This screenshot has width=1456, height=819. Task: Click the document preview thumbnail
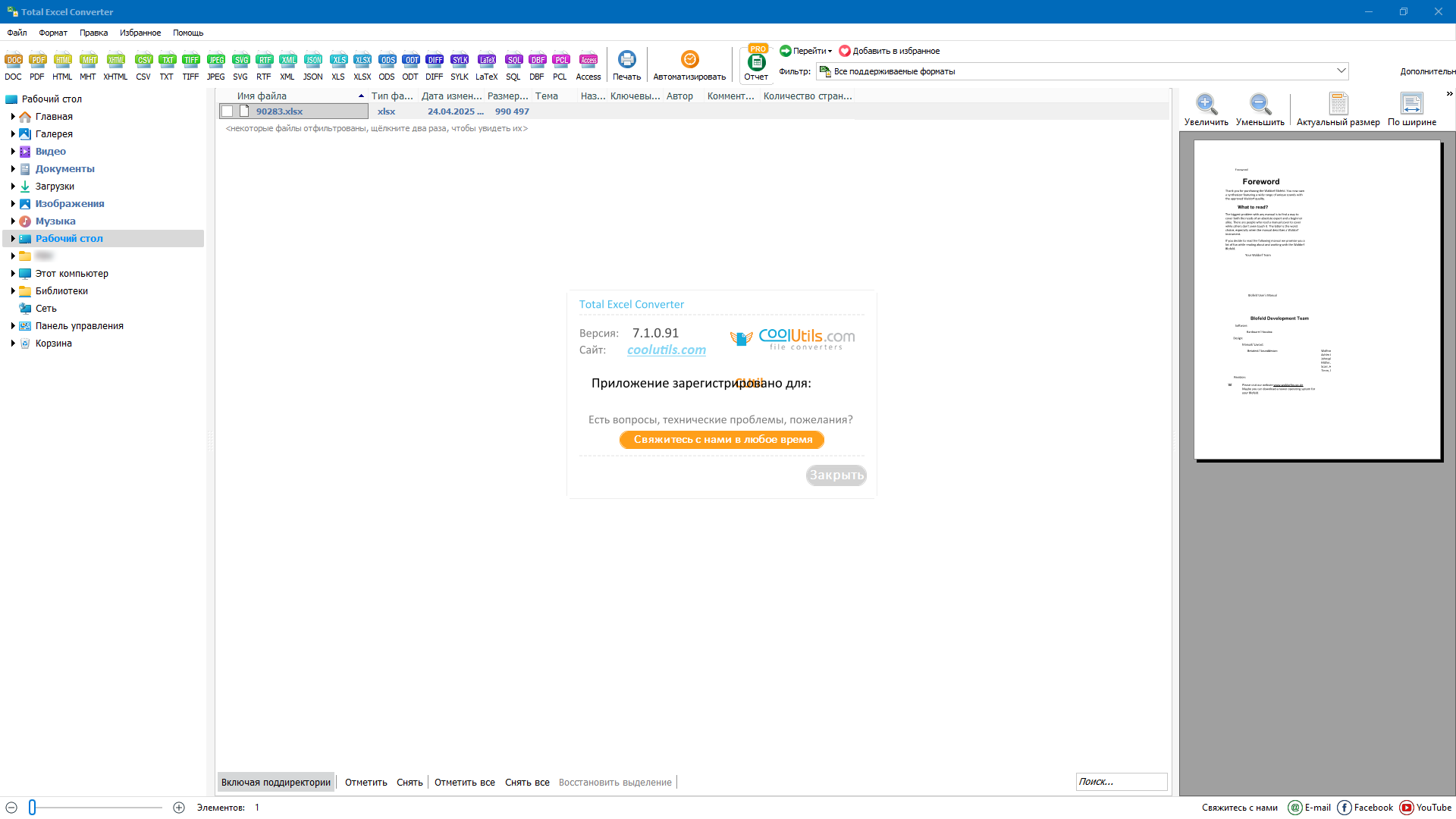[1317, 300]
